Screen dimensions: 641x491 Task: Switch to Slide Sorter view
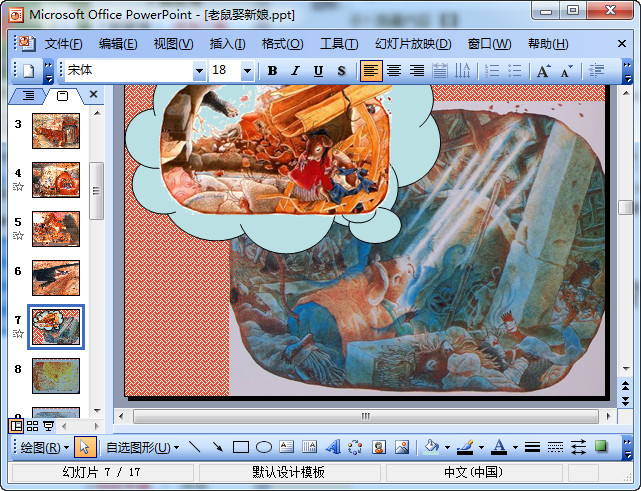click(x=32, y=426)
